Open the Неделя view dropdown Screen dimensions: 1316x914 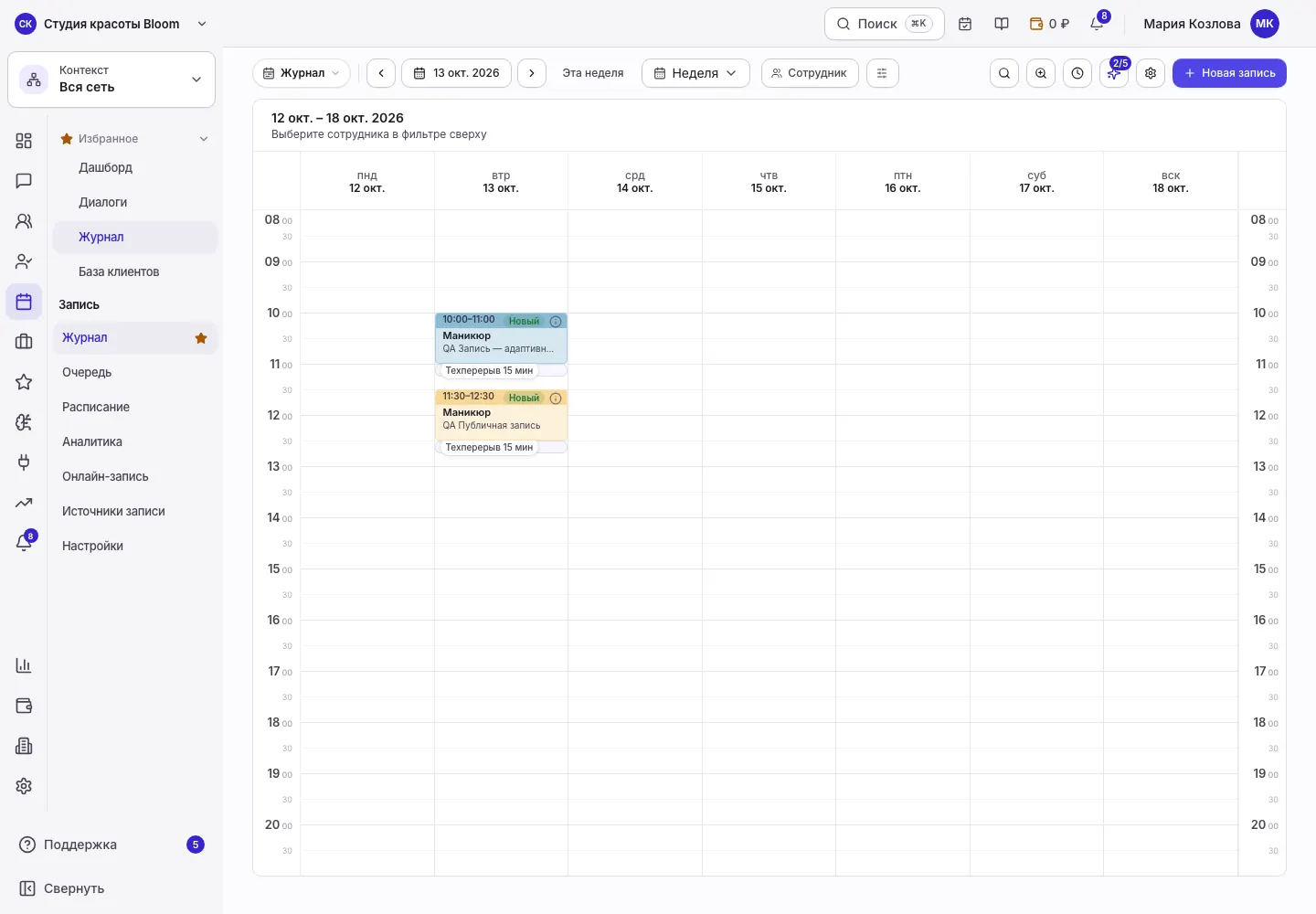coord(695,73)
